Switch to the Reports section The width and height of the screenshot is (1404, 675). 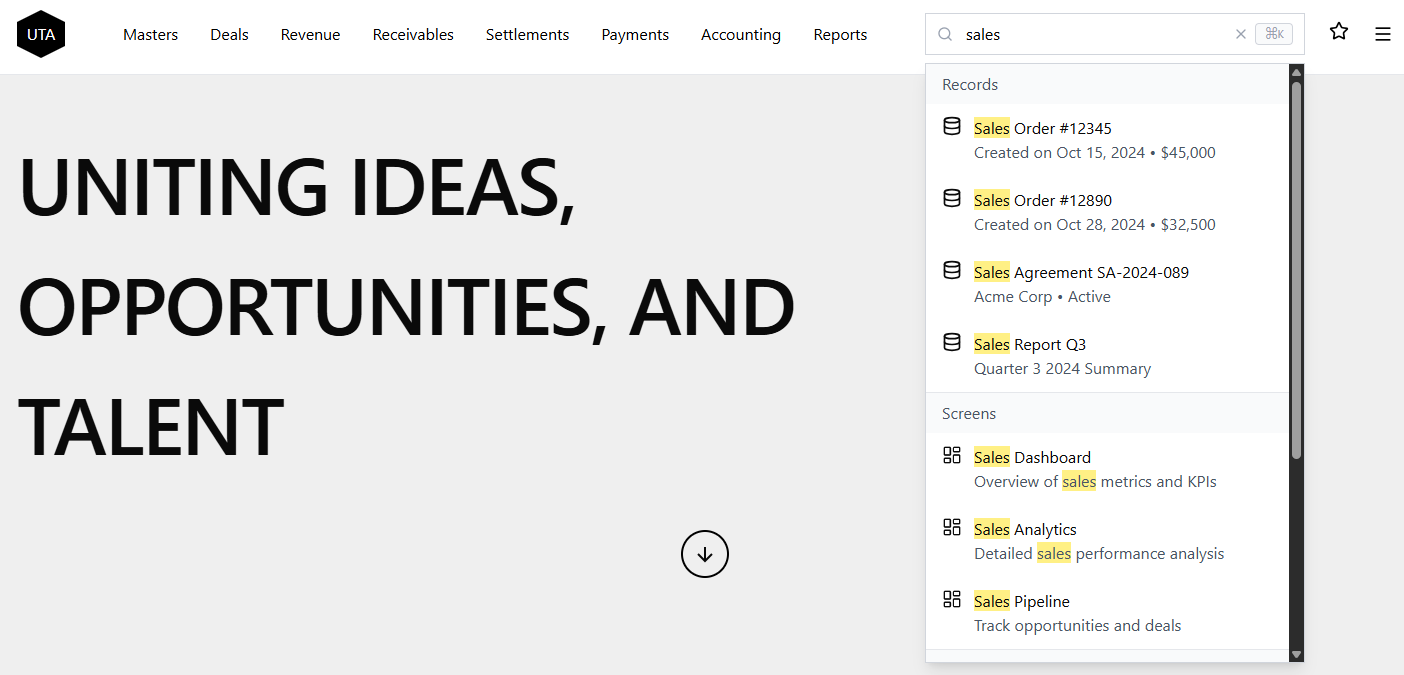click(840, 34)
